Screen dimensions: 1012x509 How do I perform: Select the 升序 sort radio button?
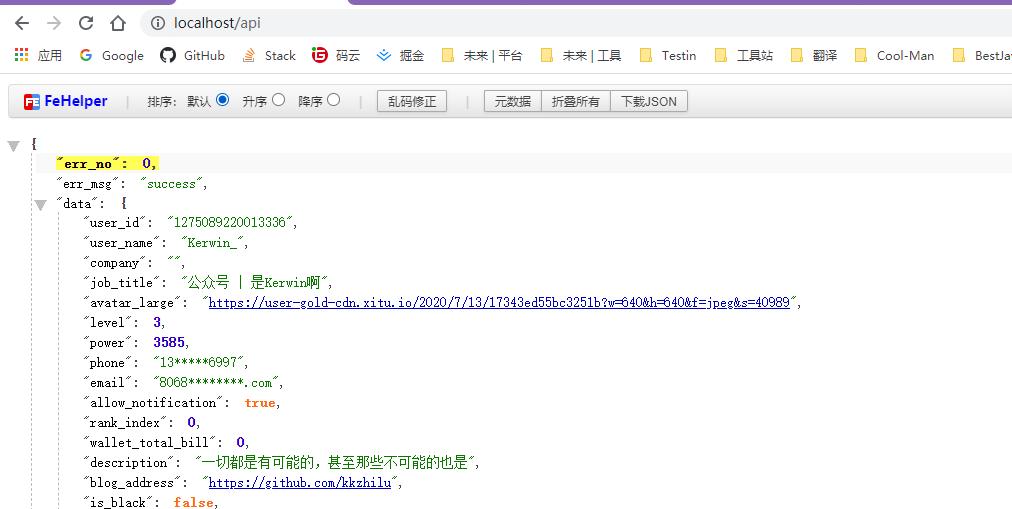(x=278, y=100)
